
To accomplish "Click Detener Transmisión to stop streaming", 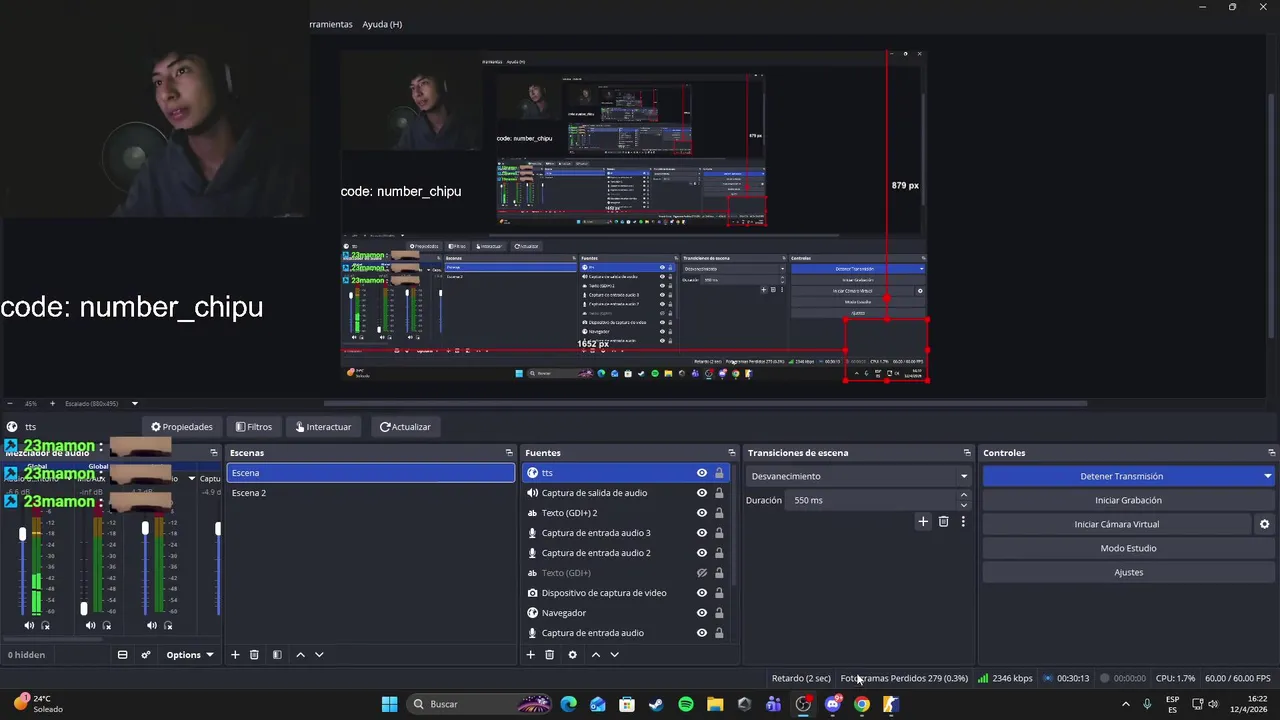I will pyautogui.click(x=1121, y=476).
